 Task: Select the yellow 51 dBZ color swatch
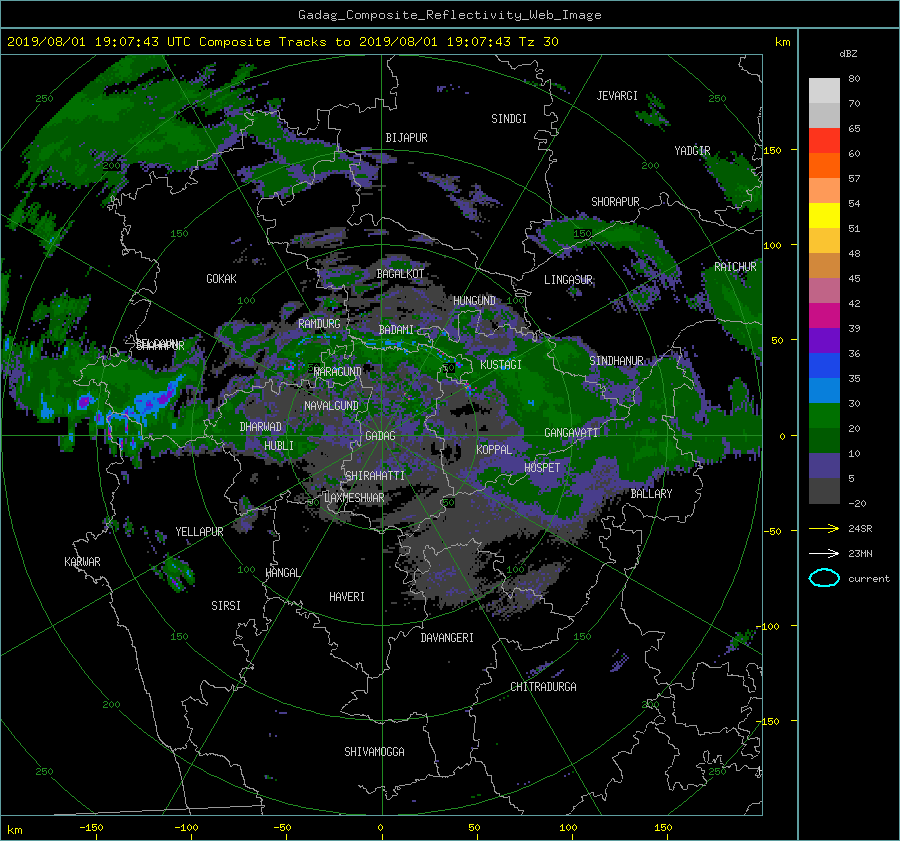pyautogui.click(x=824, y=216)
